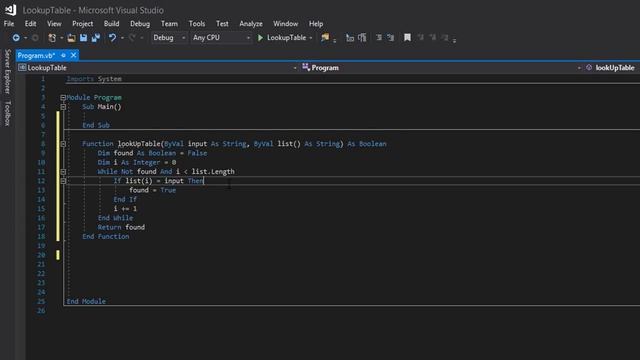Toggle a bookmark with the Bookmark icon

(x=407, y=38)
